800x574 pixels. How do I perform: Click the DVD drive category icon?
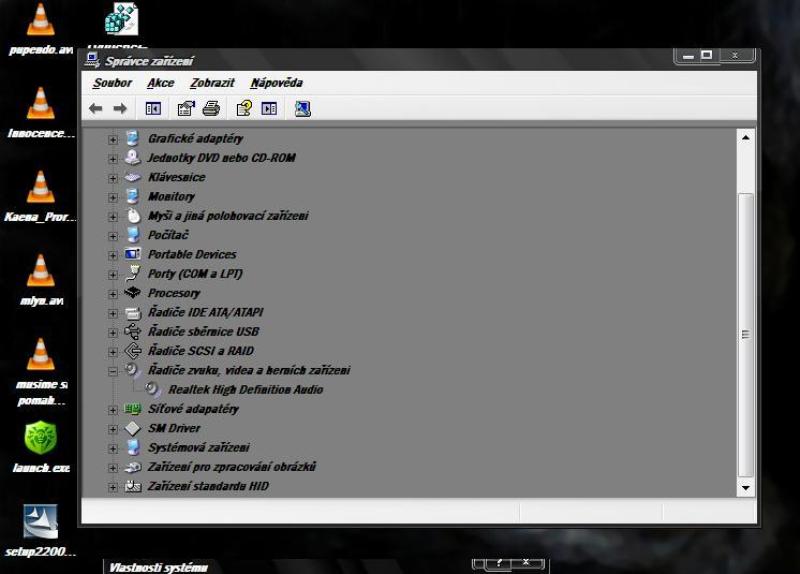pyautogui.click(x=133, y=157)
